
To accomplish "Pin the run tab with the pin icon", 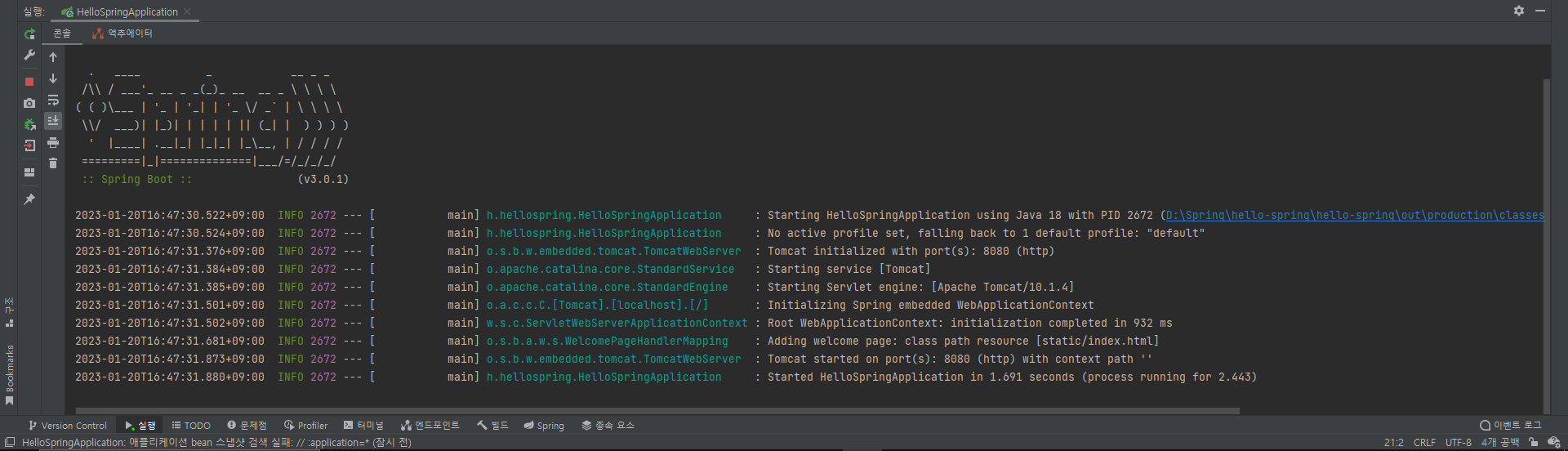I will click(29, 199).
